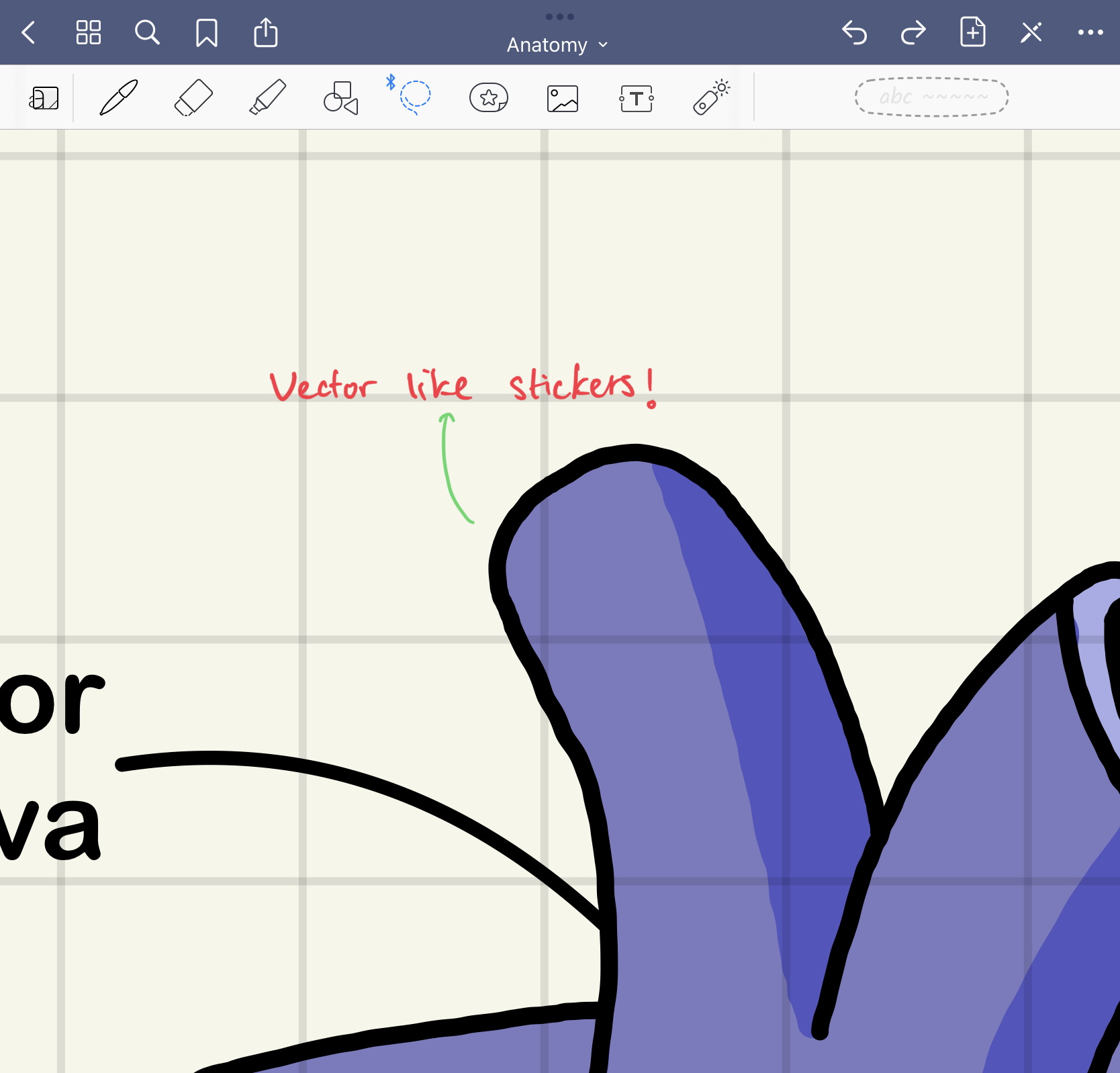Undo the last action
The image size is (1120, 1073).
854,32
